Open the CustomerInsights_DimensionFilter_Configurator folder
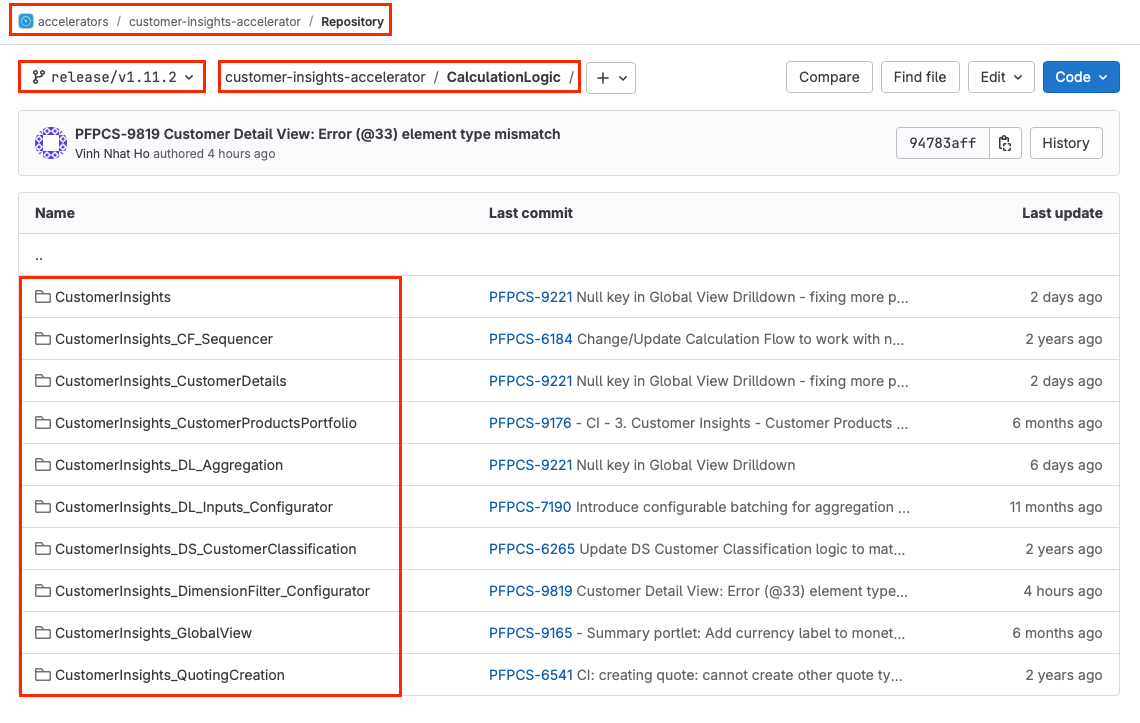This screenshot has height=723, width=1140. [x=212, y=591]
